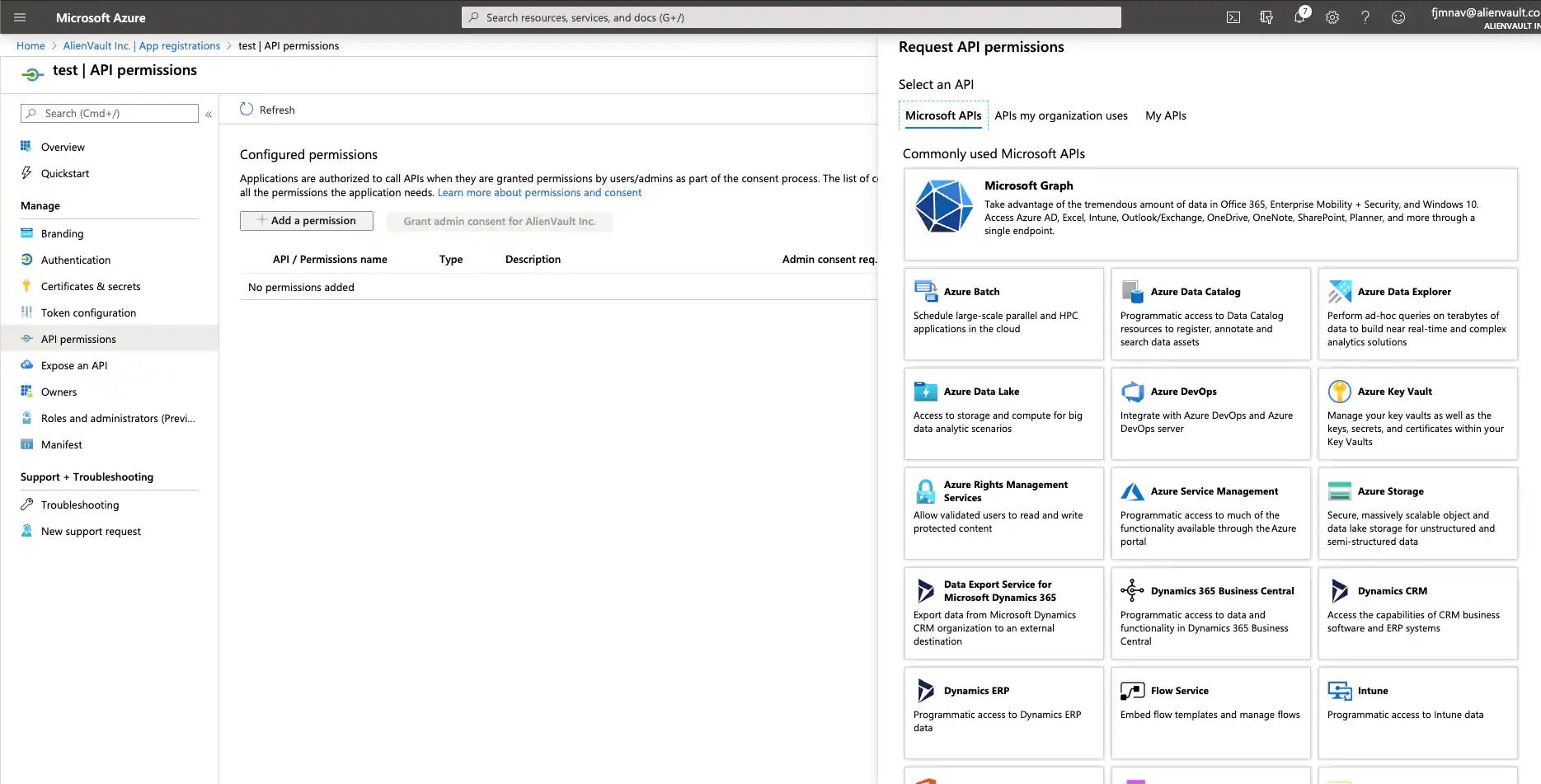Go to the Home breadcrumb link
Screen dimensions: 1541x784
click(31, 45)
